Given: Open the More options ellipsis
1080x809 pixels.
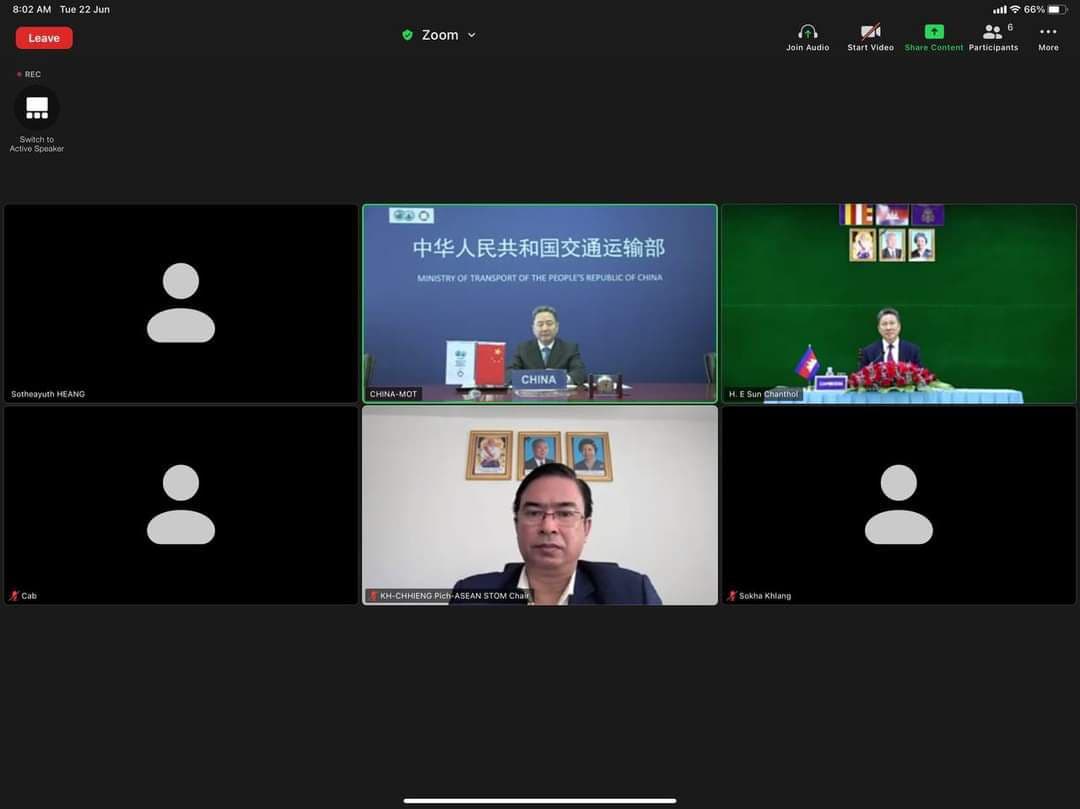Looking at the screenshot, I should 1048,32.
